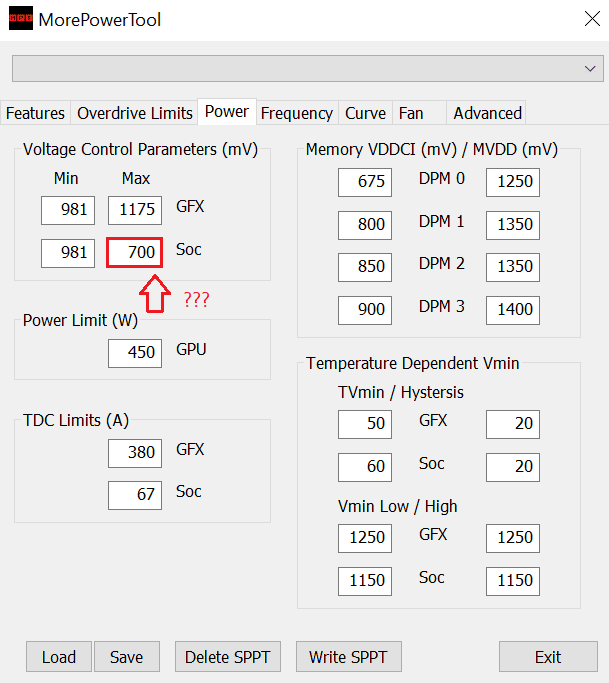The height and width of the screenshot is (683, 609).
Task: Click the TVmin / Hystersis heading
Action: pyautogui.click(x=401, y=392)
